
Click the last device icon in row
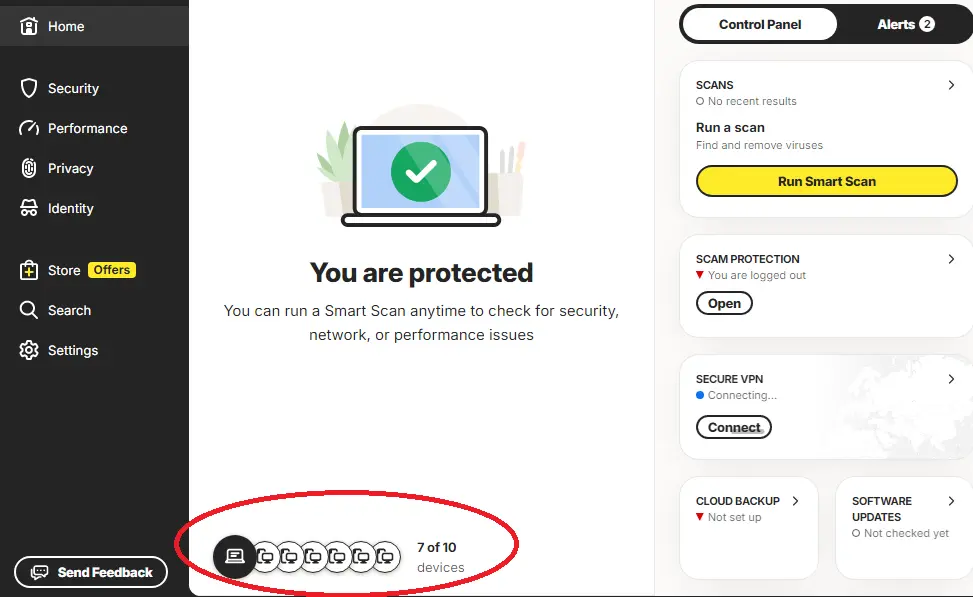pyautogui.click(x=386, y=557)
